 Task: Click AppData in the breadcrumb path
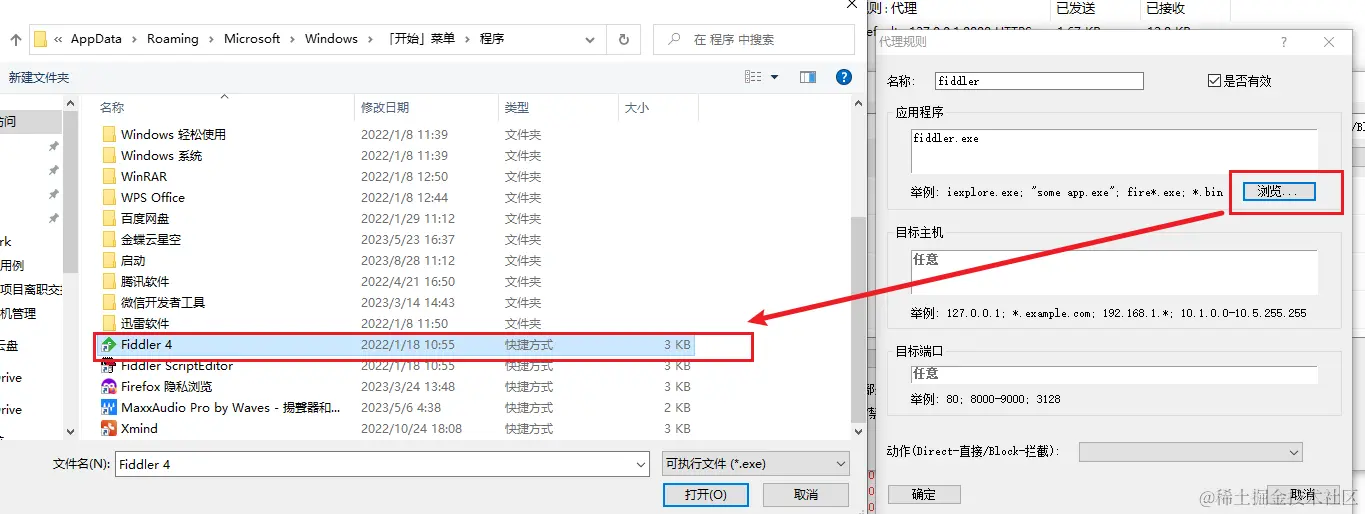(x=96, y=39)
